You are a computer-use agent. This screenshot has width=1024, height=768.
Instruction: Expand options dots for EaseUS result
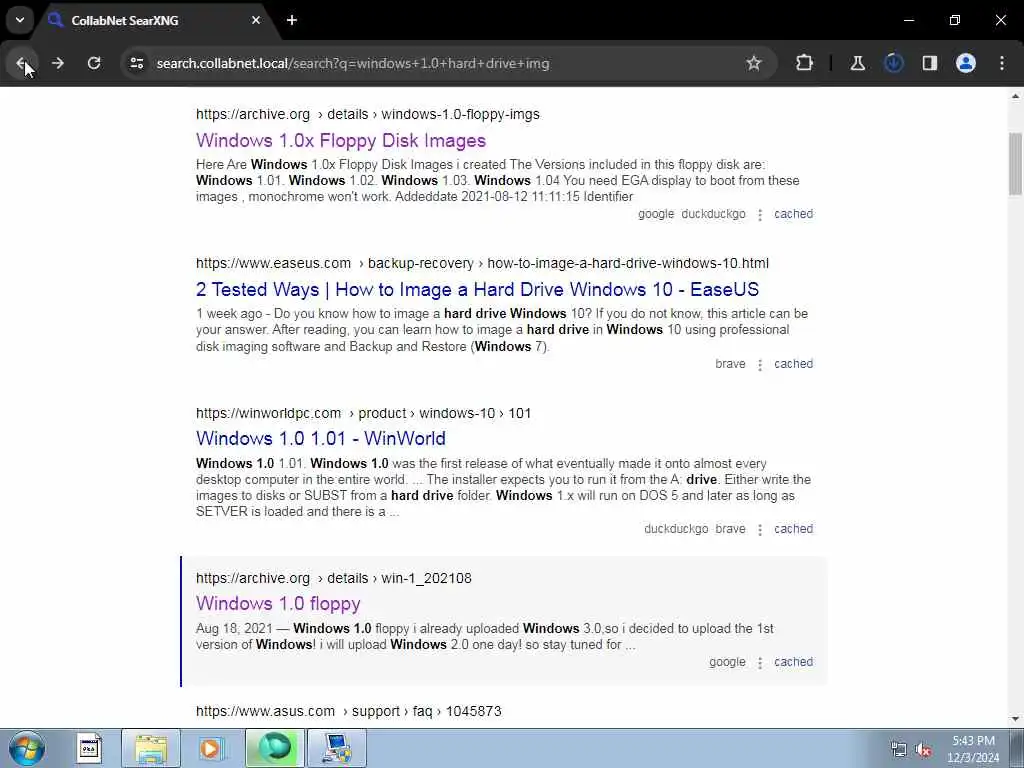(760, 364)
